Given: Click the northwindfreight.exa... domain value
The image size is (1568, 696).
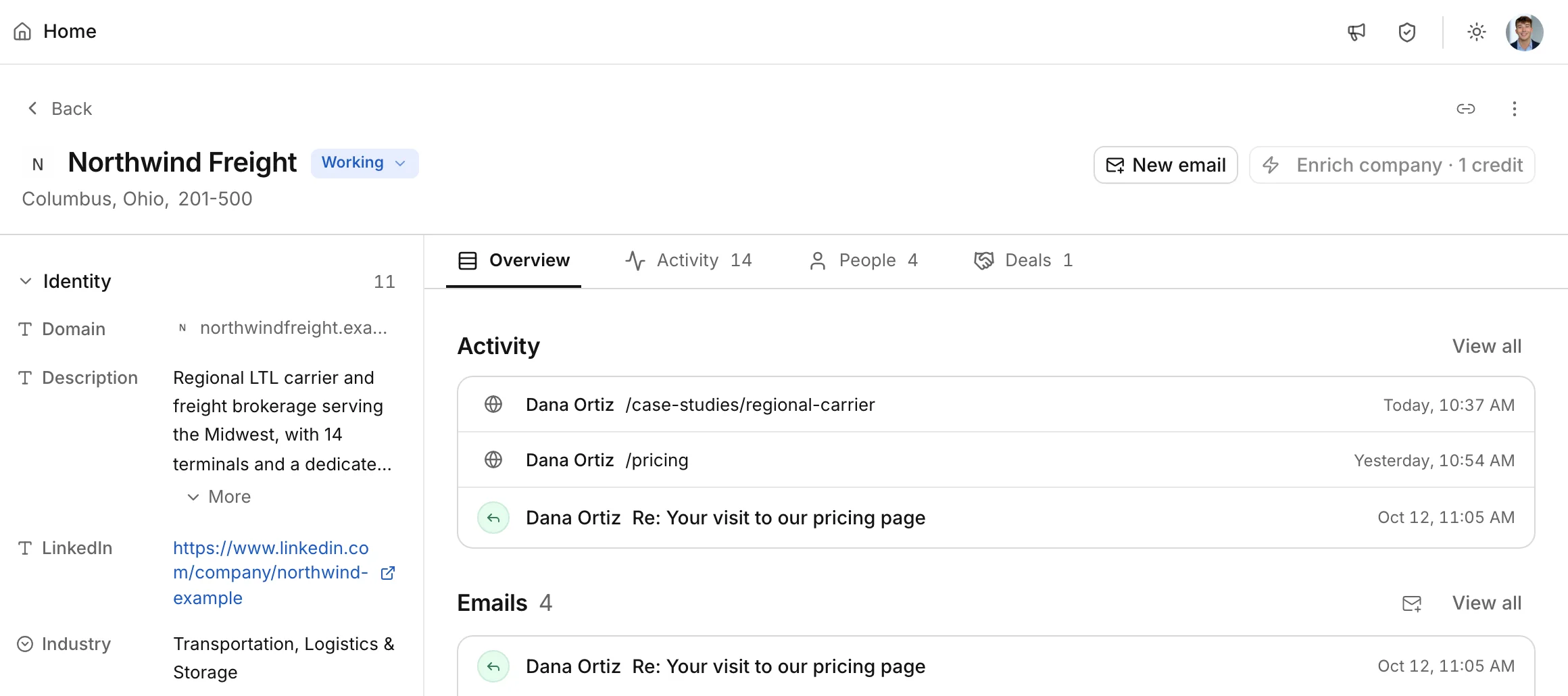Looking at the screenshot, I should point(293,328).
